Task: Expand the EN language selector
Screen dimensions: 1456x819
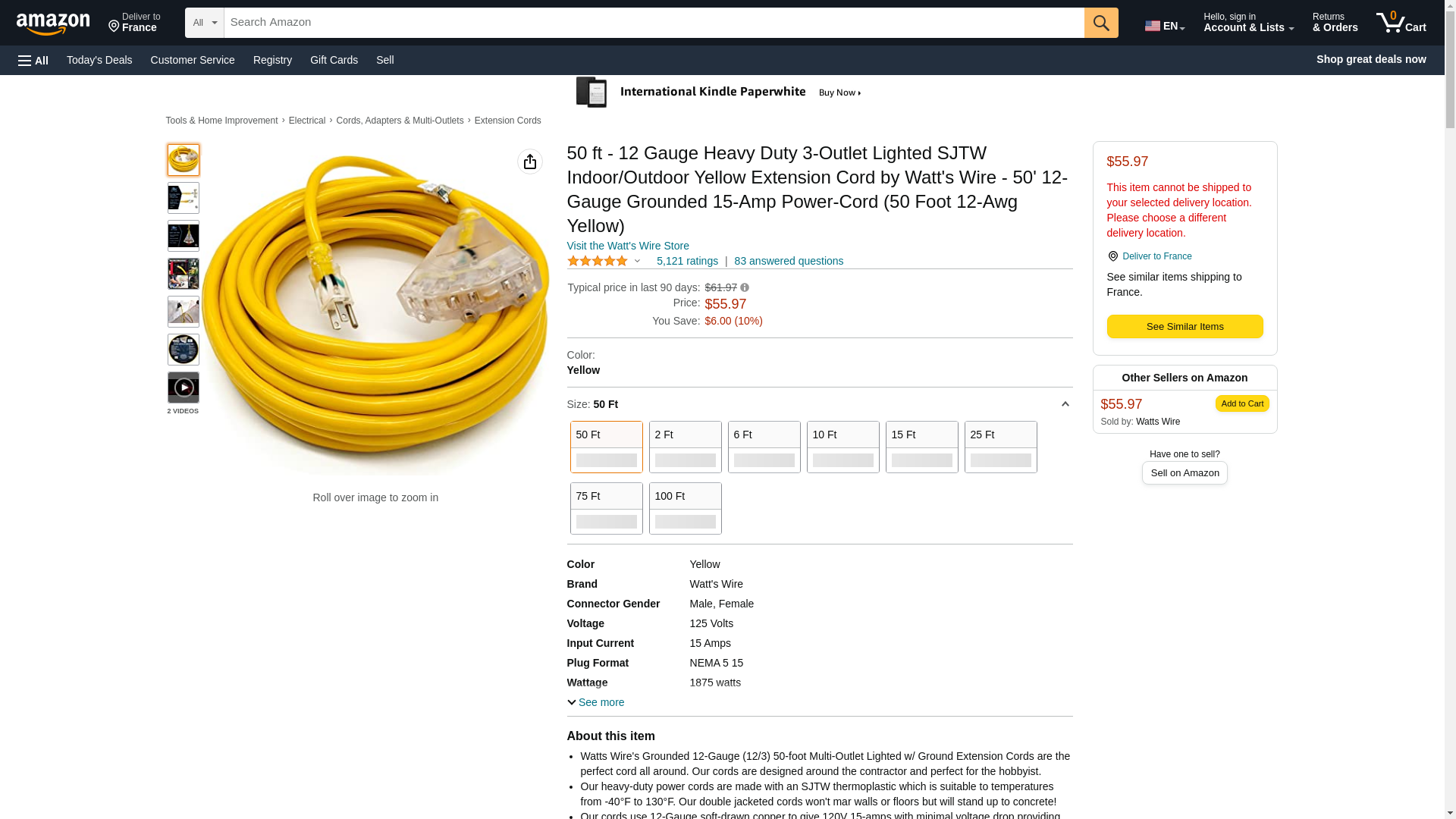Action: tap(1164, 26)
